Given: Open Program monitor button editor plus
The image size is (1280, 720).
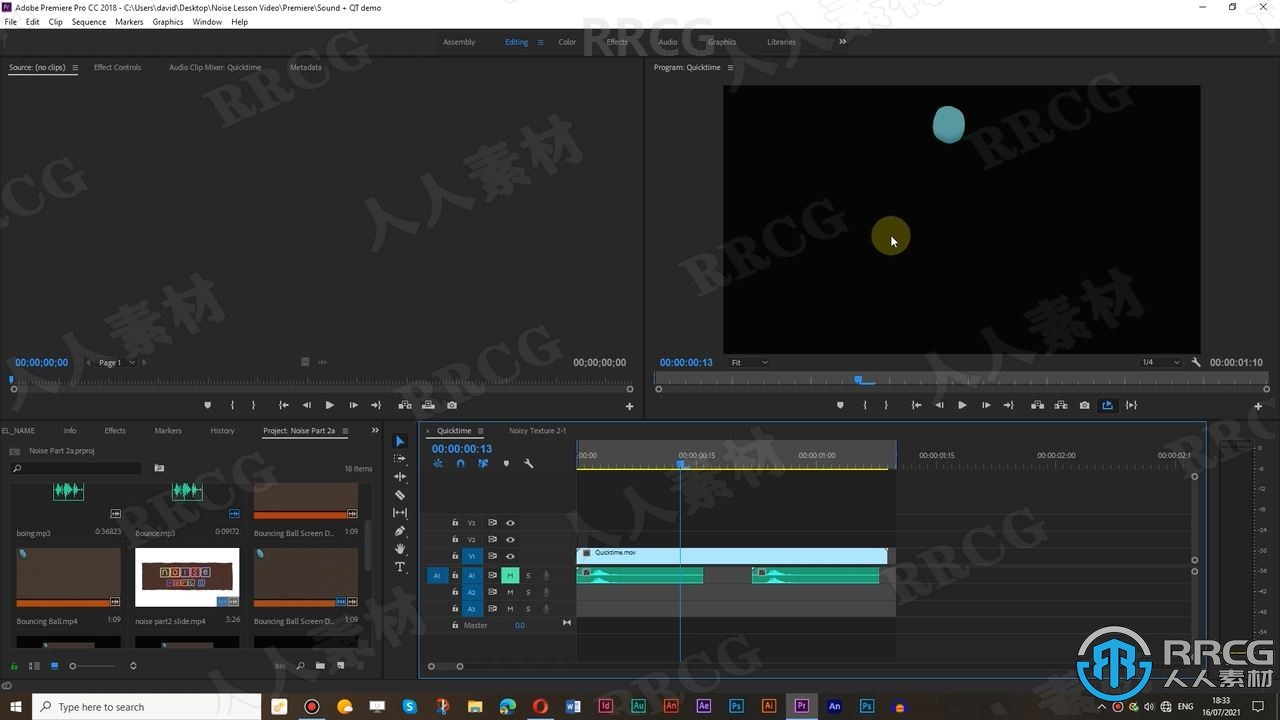Looking at the screenshot, I should click(1258, 406).
